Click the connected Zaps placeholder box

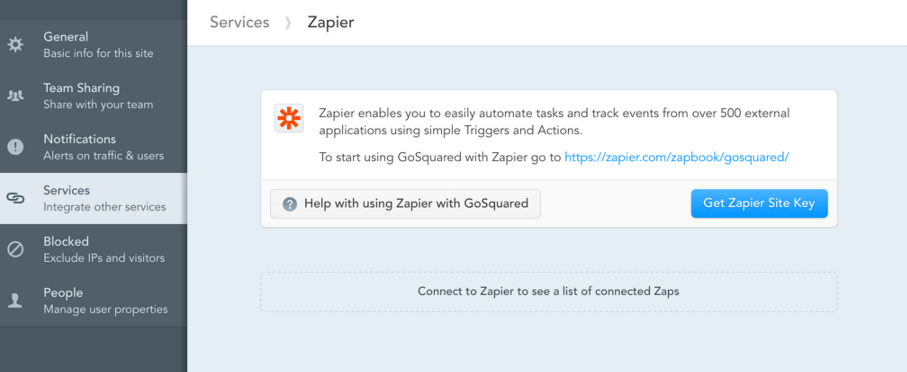pos(548,292)
